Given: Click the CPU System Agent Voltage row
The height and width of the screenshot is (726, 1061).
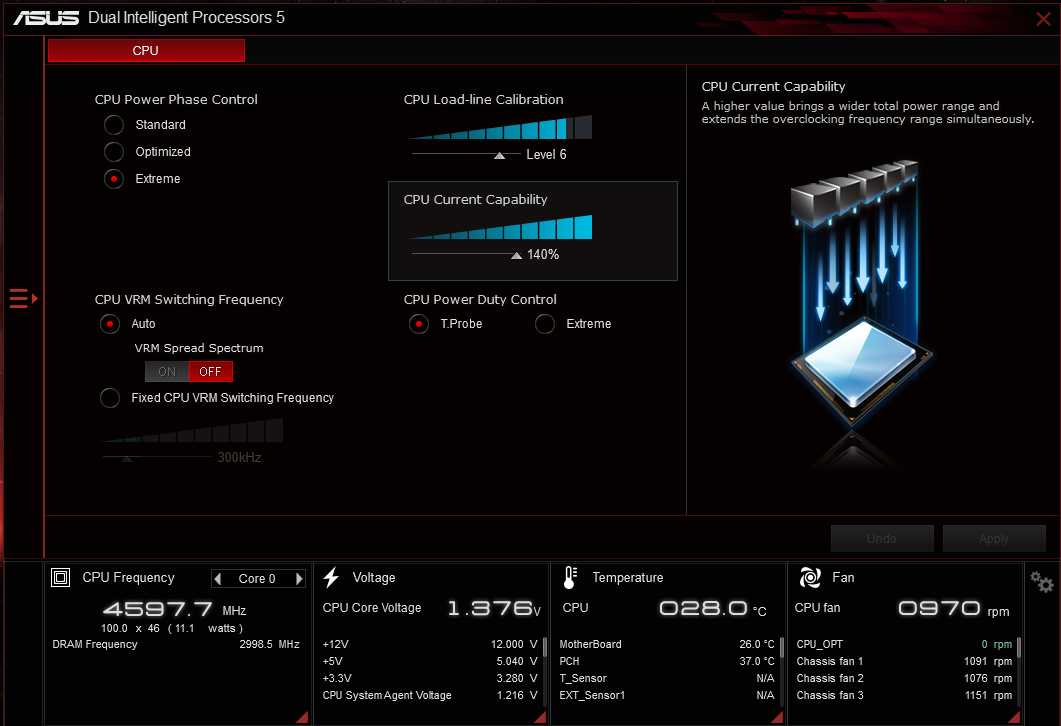Looking at the screenshot, I should pos(430,695).
